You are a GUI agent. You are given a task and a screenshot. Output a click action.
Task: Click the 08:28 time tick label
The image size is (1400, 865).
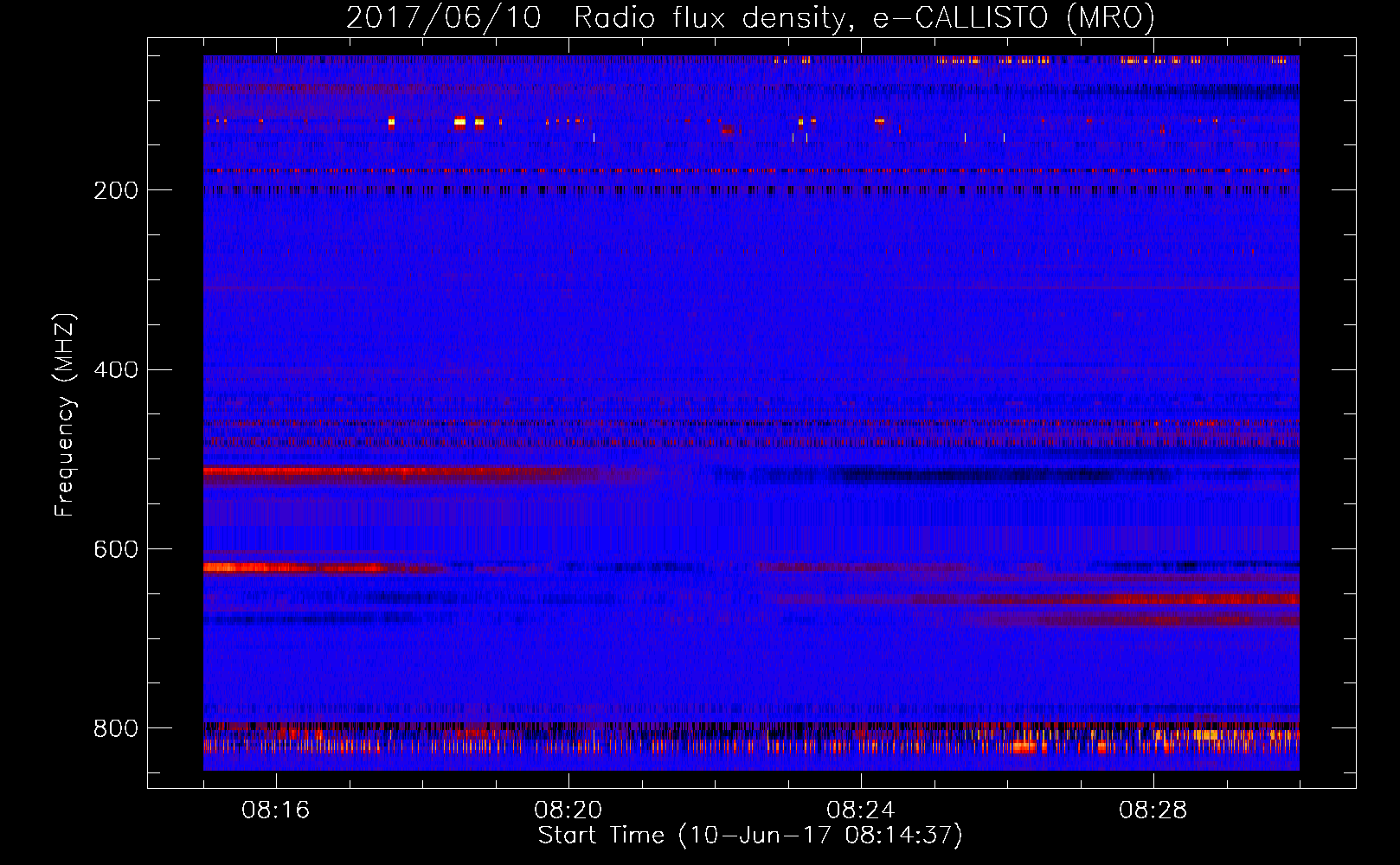1153,811
